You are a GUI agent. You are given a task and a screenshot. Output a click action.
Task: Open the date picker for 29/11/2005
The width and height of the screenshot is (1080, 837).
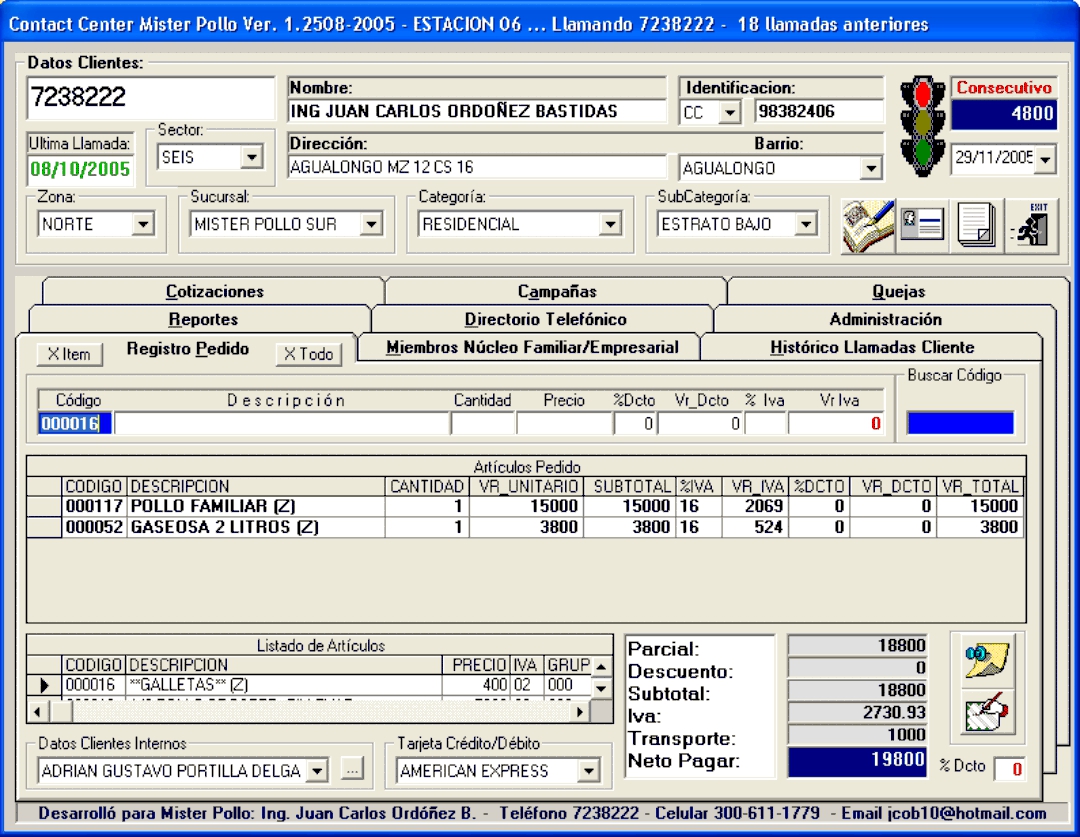[1046, 158]
